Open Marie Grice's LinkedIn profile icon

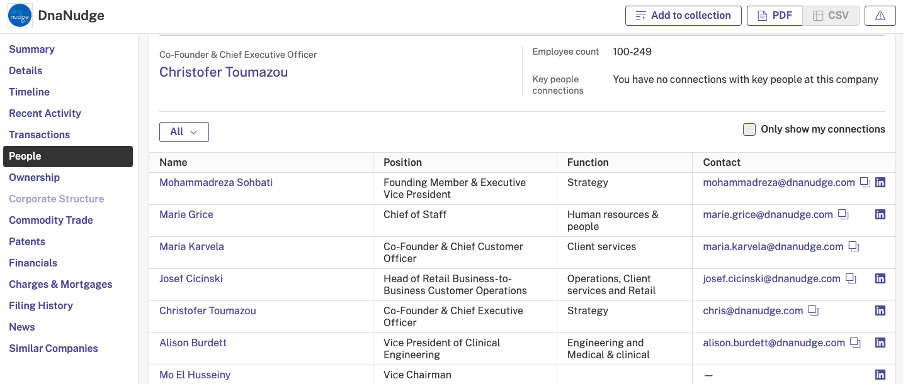880,214
